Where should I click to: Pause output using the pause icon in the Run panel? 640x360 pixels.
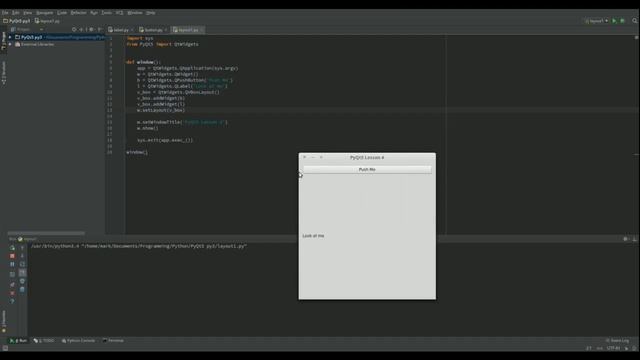pyautogui.click(x=12, y=264)
